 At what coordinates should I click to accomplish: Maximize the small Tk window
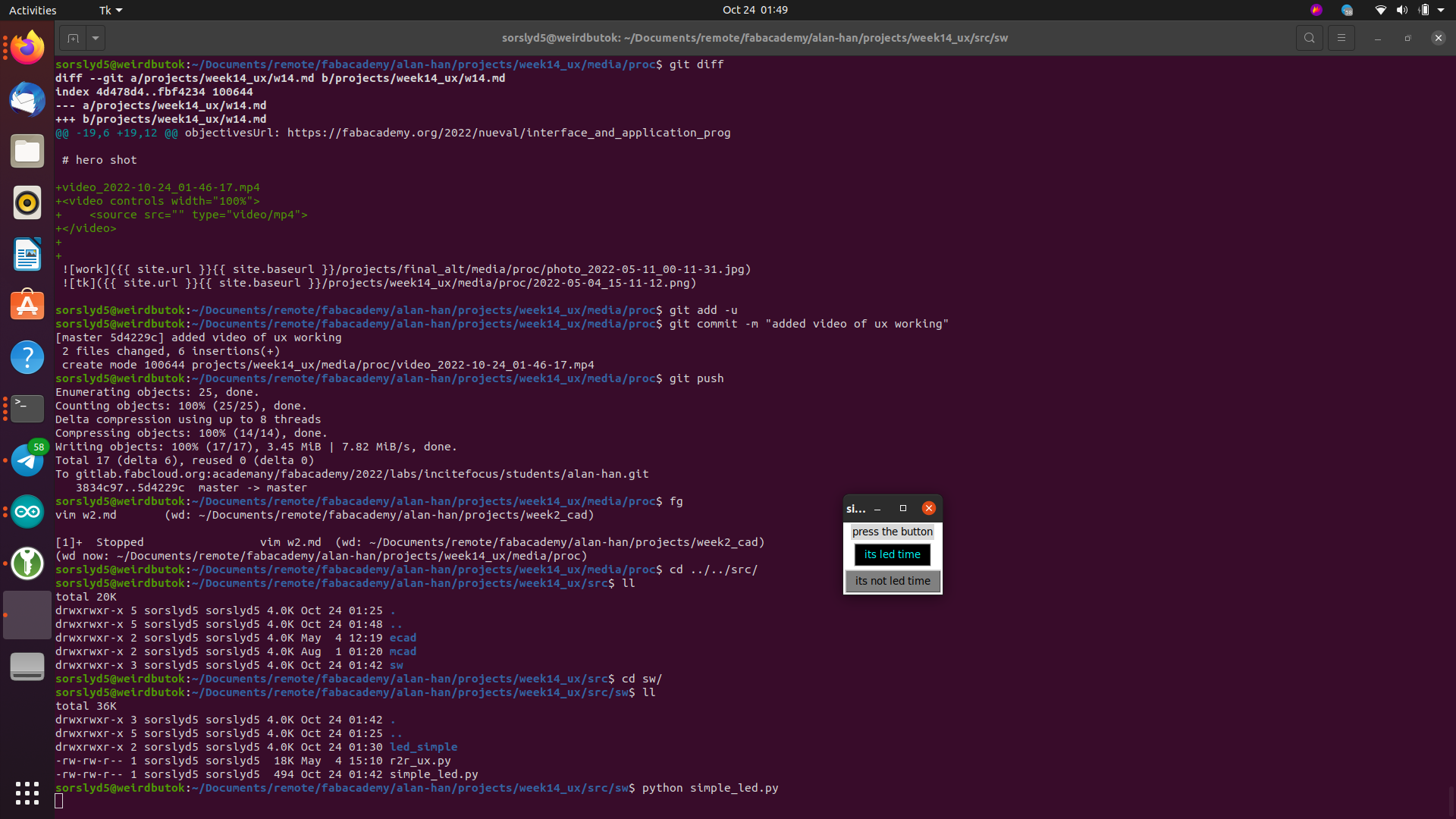903,508
